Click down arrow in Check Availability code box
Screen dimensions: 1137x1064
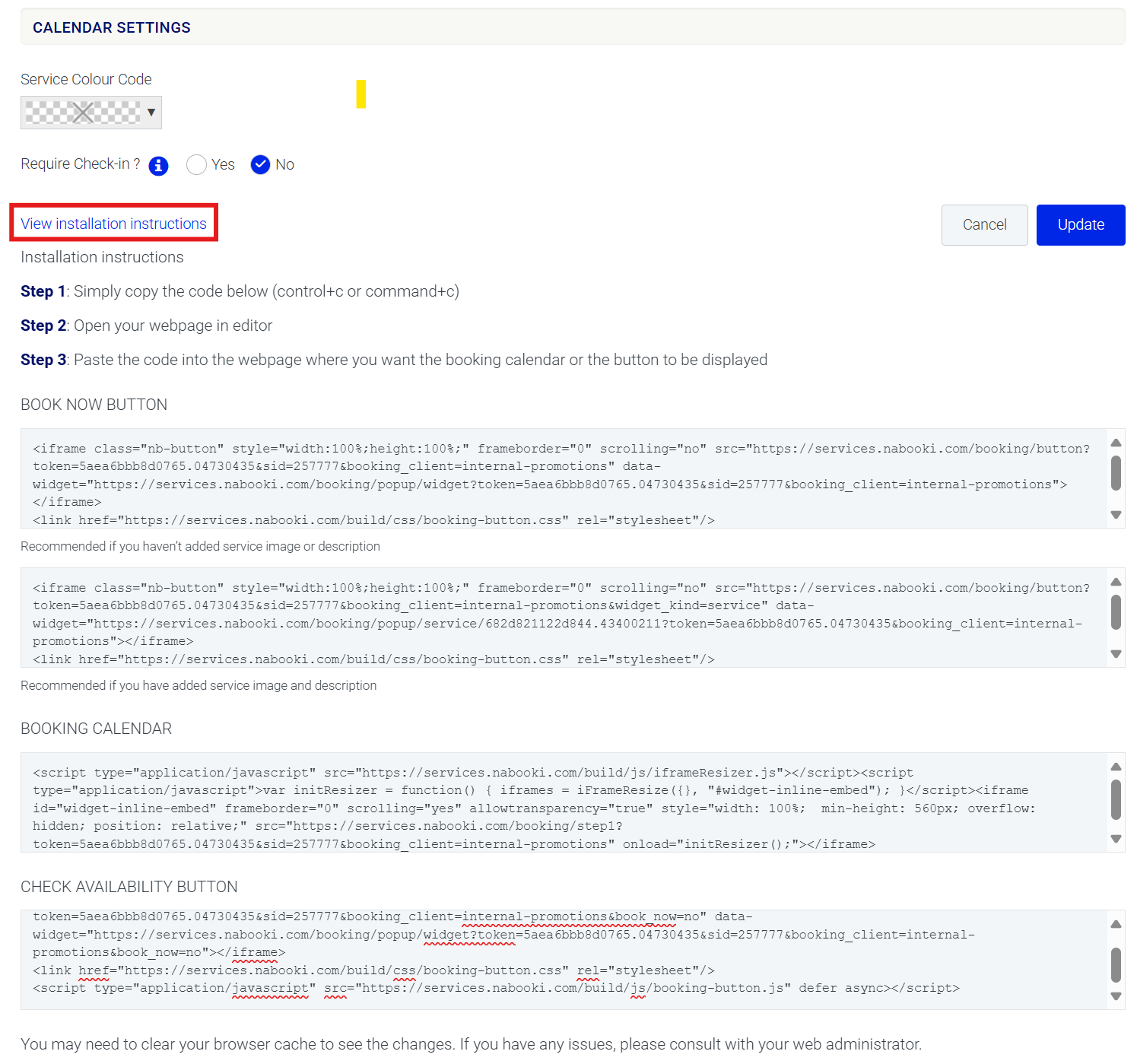1116,996
